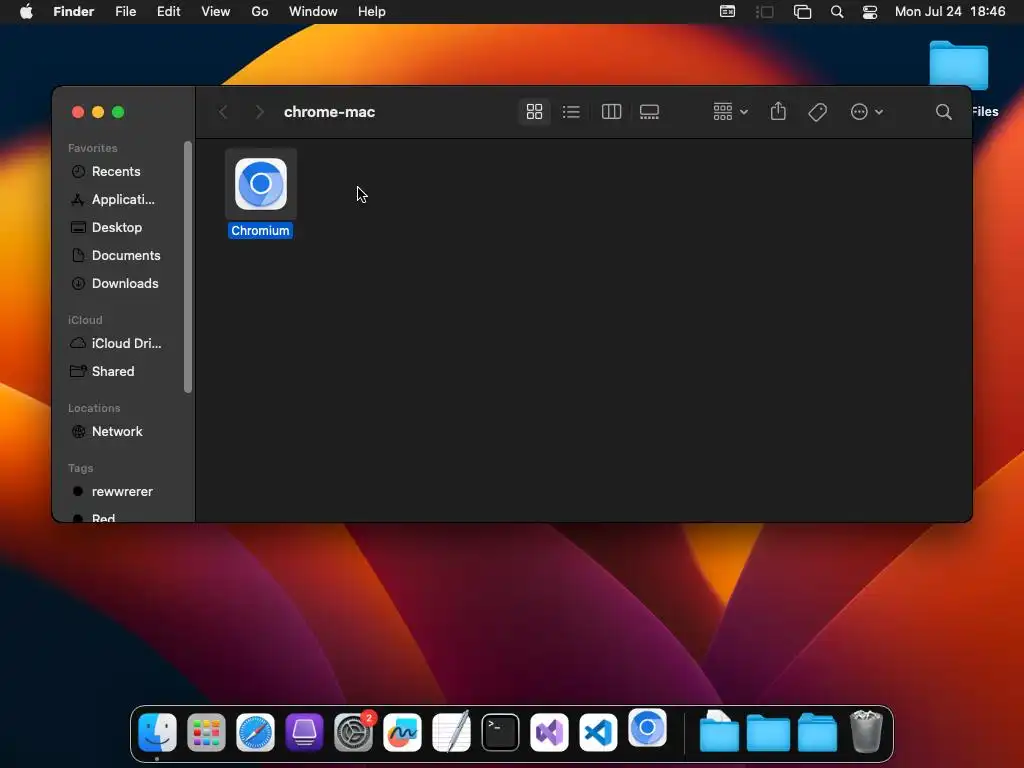Open the View menu
Screen dimensions: 1024x768
(x=216, y=11)
